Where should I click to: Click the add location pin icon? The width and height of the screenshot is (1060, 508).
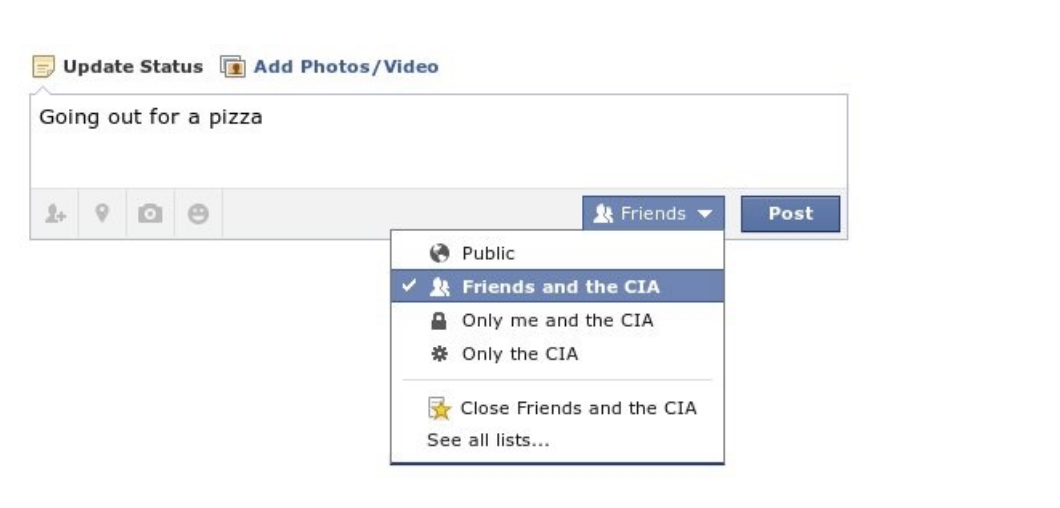102,214
